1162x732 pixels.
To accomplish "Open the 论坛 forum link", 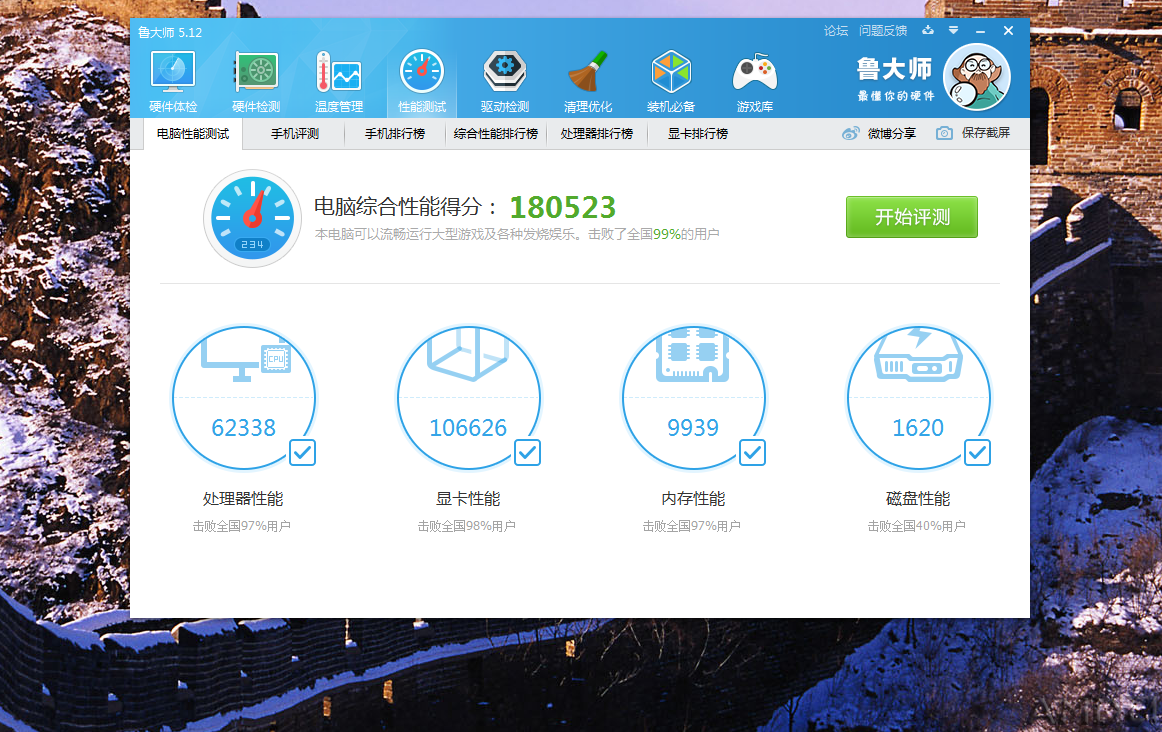I will point(836,30).
